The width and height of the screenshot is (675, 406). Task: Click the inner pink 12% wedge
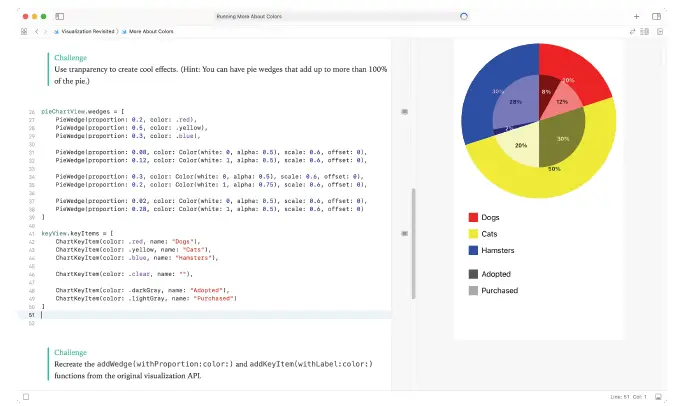(x=563, y=103)
